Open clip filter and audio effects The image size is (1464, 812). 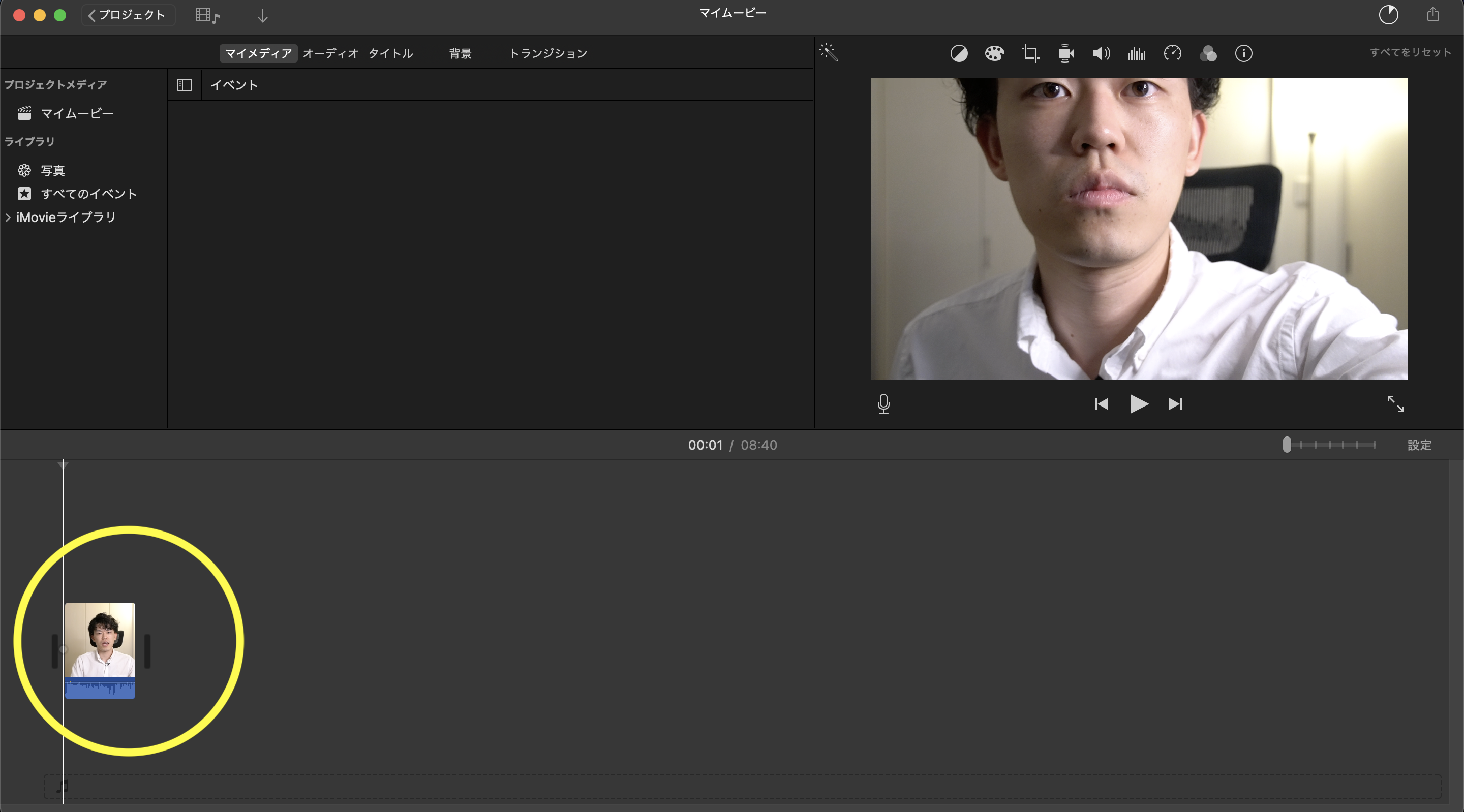(x=1208, y=53)
